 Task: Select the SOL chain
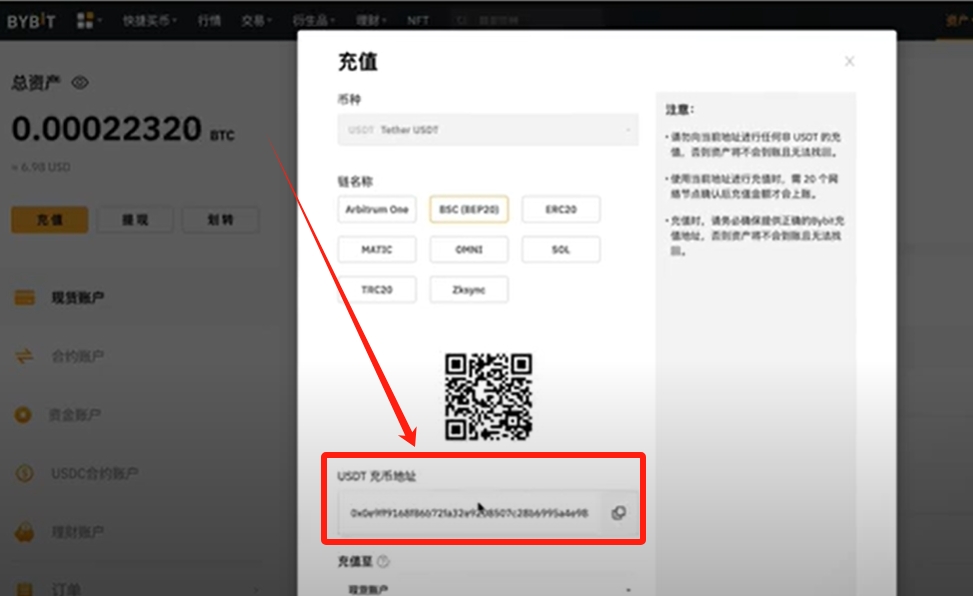pyautogui.click(x=561, y=250)
